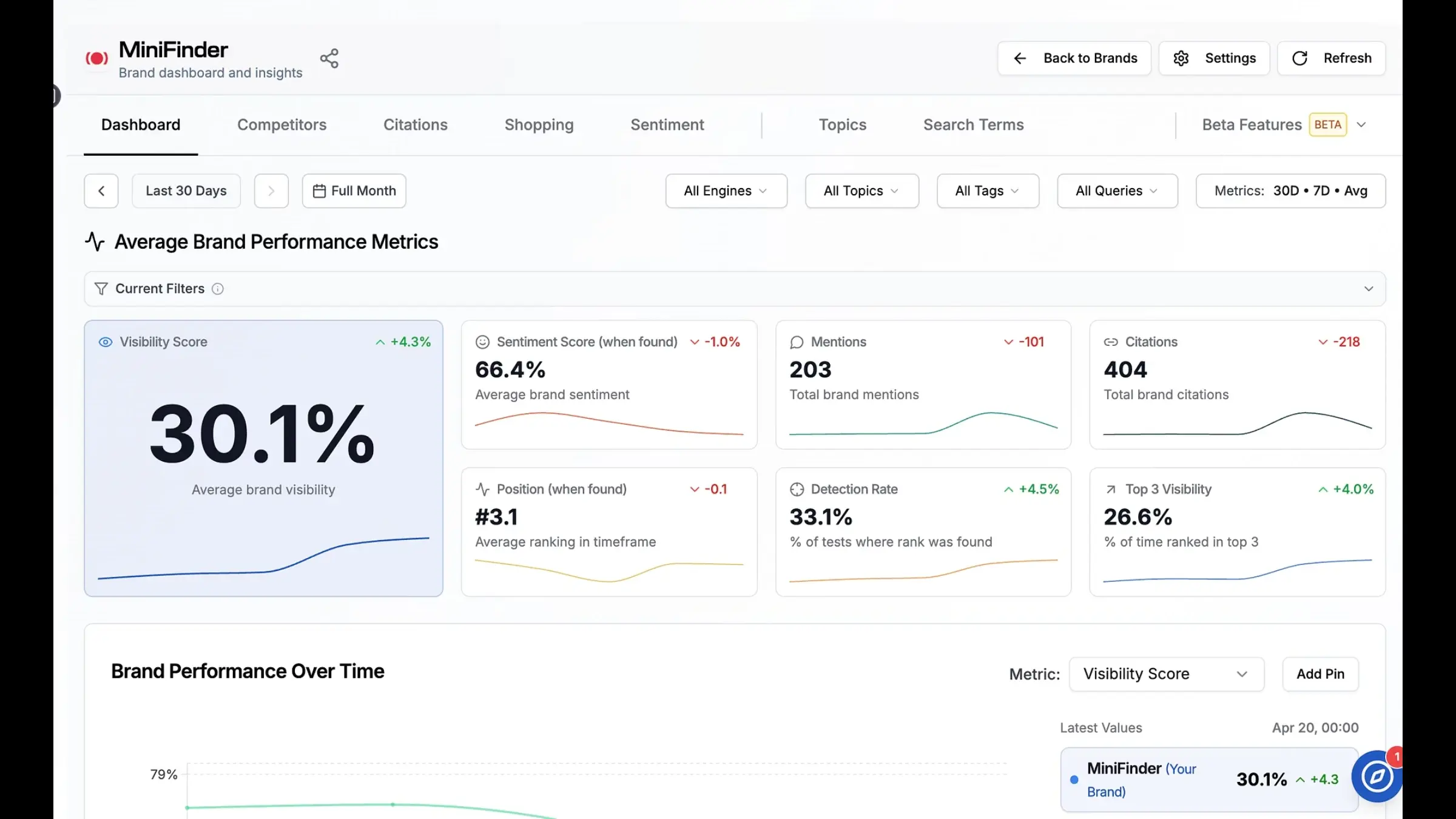Open brand Settings
The height and width of the screenshot is (819, 1456).
(x=1214, y=58)
